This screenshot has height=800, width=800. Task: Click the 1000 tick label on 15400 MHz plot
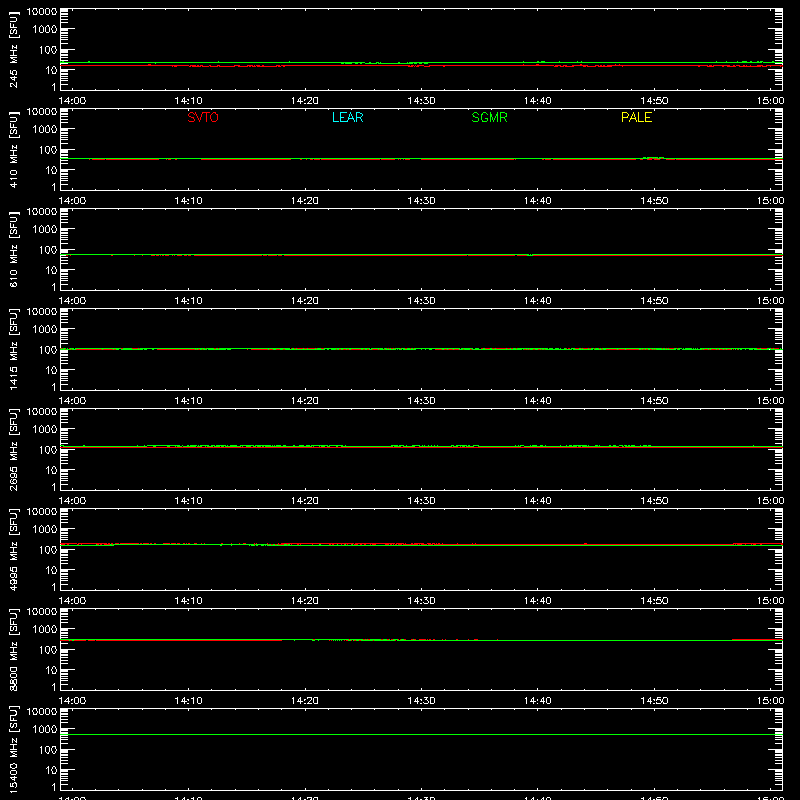[45, 729]
